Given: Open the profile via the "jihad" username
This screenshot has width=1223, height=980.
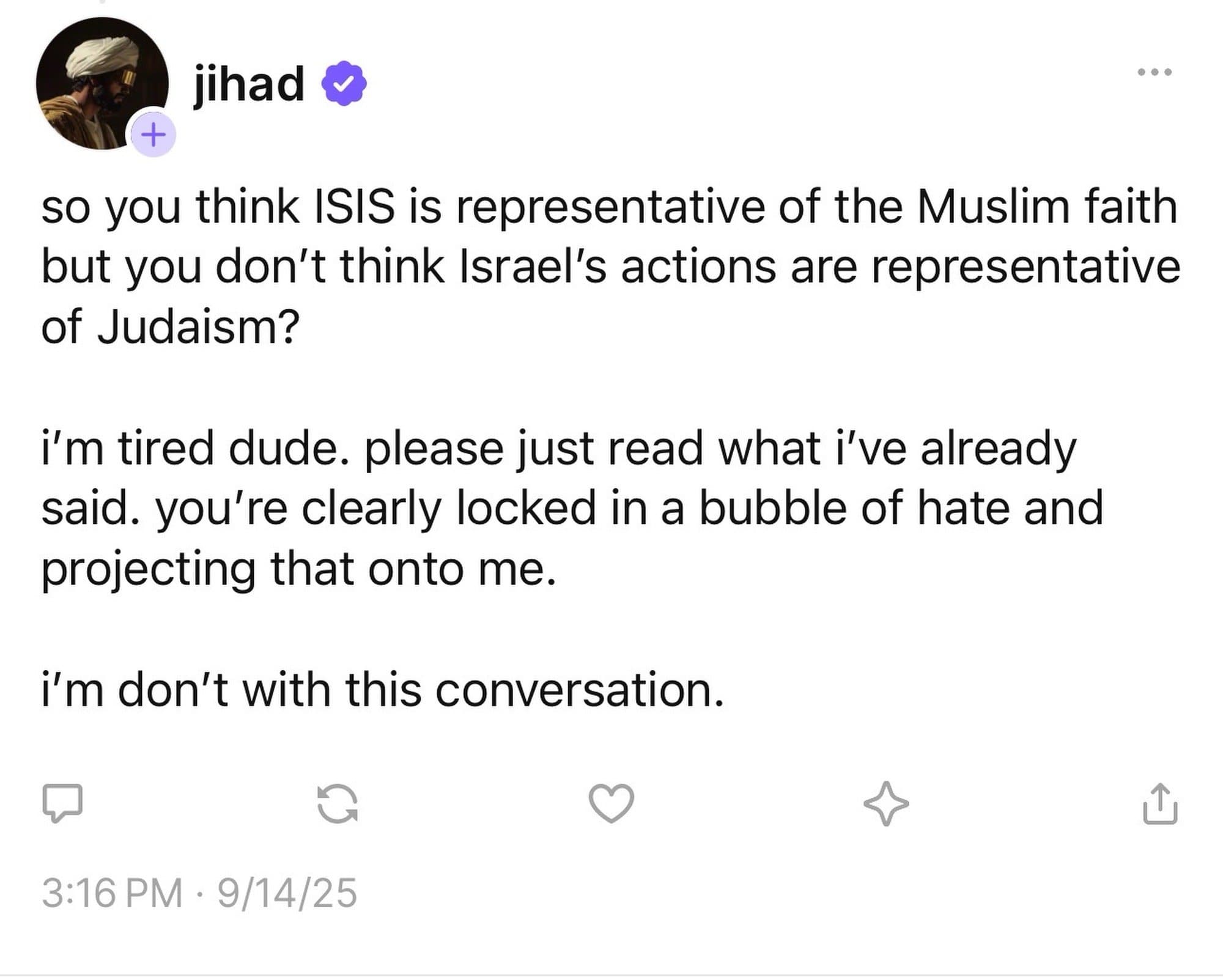Looking at the screenshot, I should 249,84.
